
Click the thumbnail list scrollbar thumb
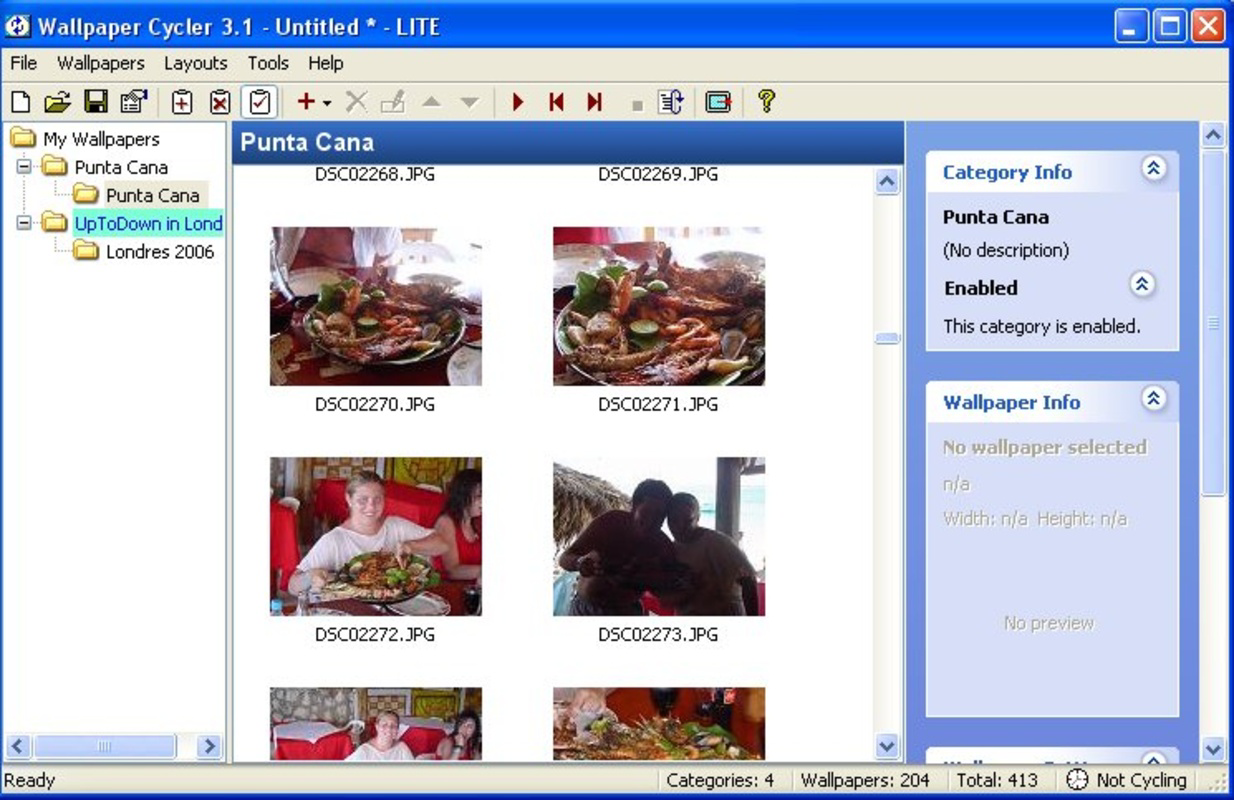[887, 338]
